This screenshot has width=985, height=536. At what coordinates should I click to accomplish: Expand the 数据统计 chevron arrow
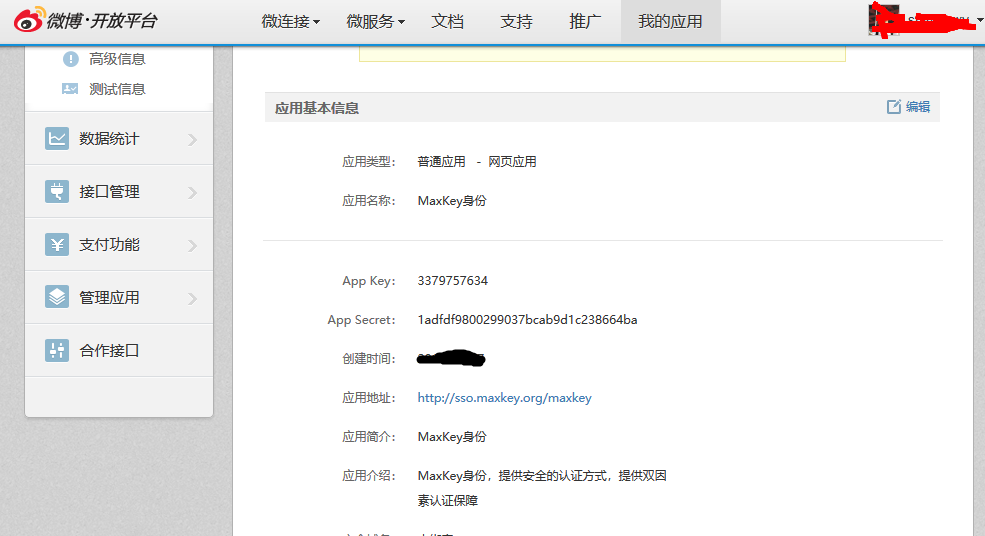pos(192,140)
